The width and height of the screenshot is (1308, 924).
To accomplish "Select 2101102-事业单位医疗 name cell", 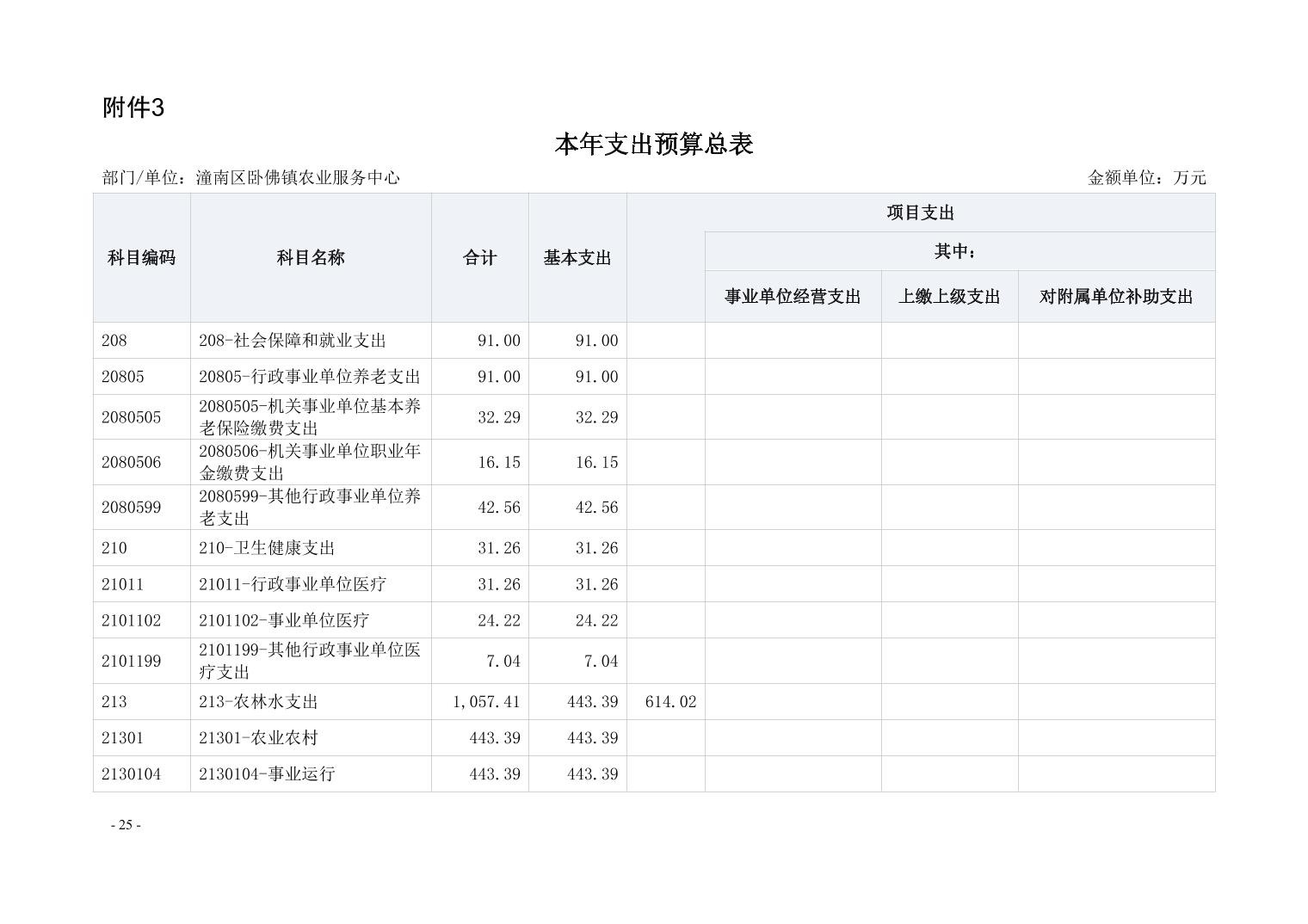I will 311,620.
